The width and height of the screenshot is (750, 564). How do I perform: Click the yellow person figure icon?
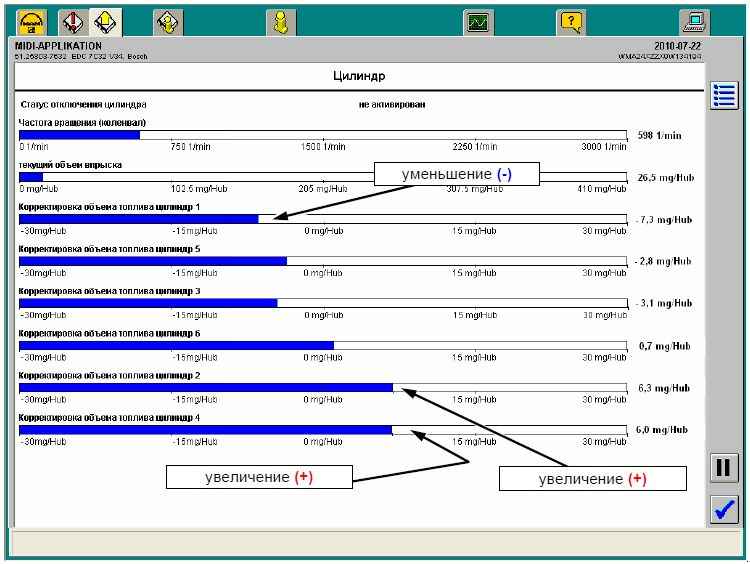tap(282, 21)
